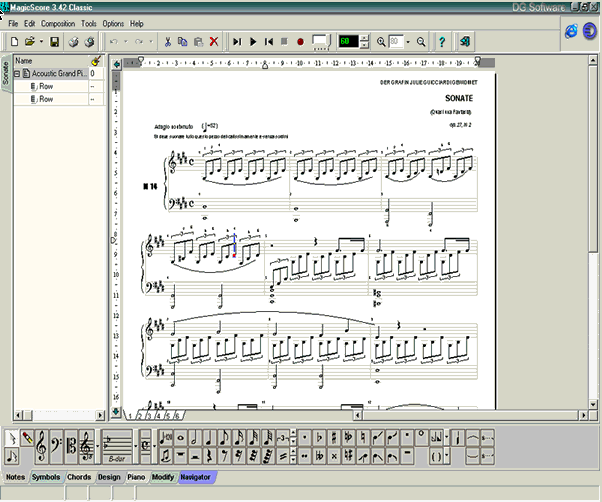Click the exit door icon in toolbar

(465, 41)
